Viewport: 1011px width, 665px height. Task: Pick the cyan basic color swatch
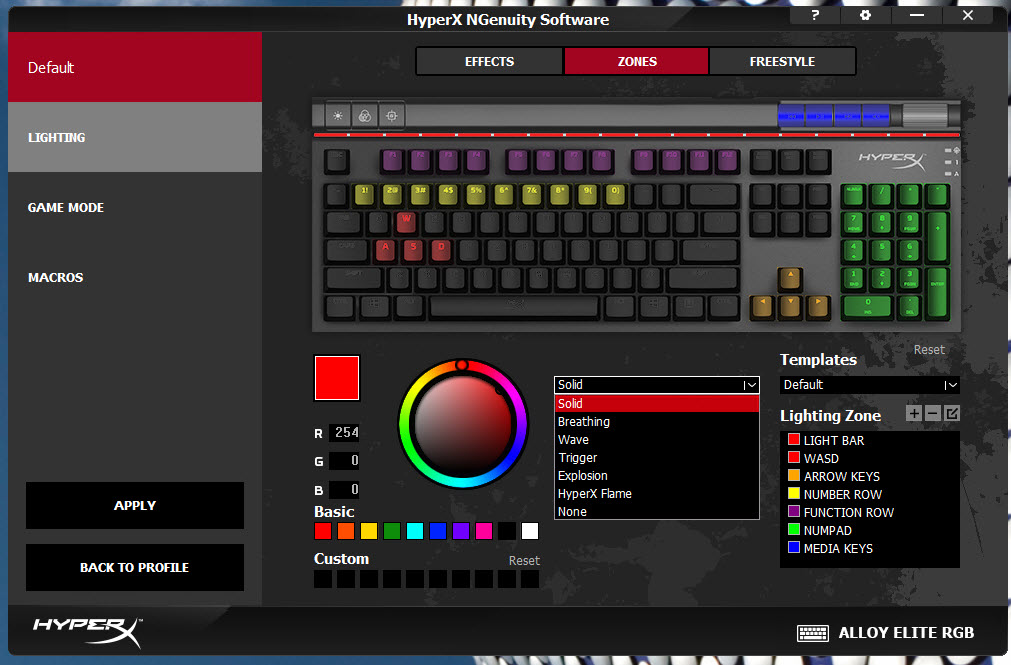coord(415,531)
